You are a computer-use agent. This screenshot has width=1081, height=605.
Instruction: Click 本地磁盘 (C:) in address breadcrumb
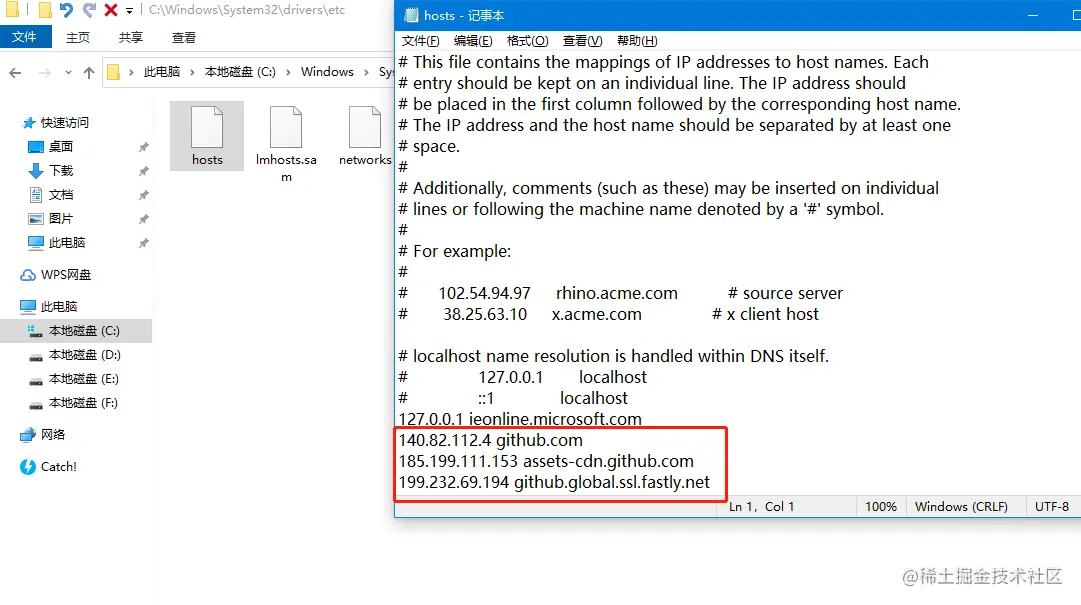click(x=240, y=72)
